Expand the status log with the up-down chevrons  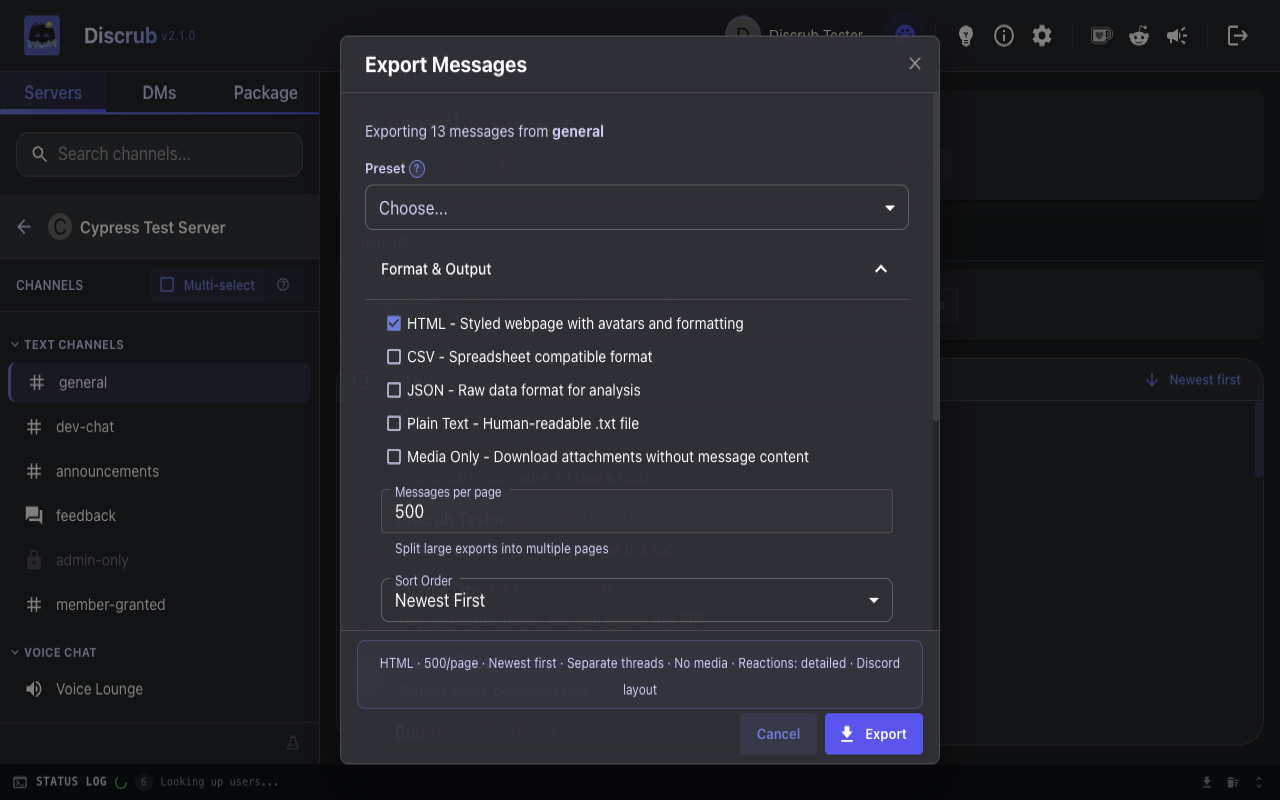pos(1259,782)
